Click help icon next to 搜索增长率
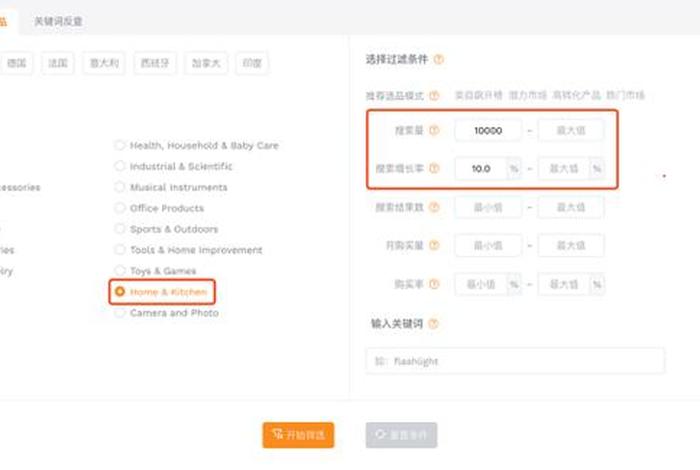Image resolution: width=700 pixels, height=470 pixels. (434, 169)
